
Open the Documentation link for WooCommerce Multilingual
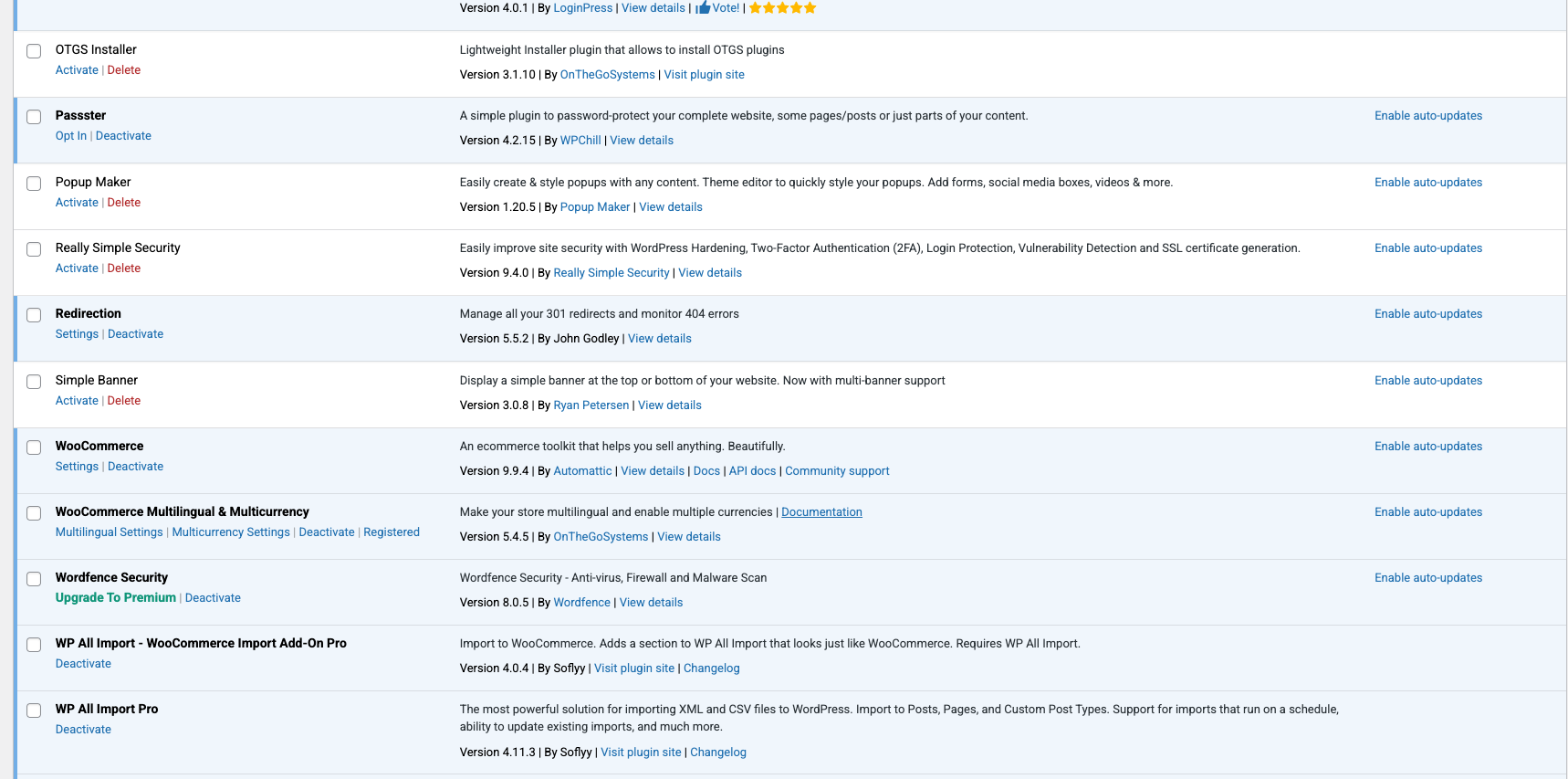tap(821, 512)
